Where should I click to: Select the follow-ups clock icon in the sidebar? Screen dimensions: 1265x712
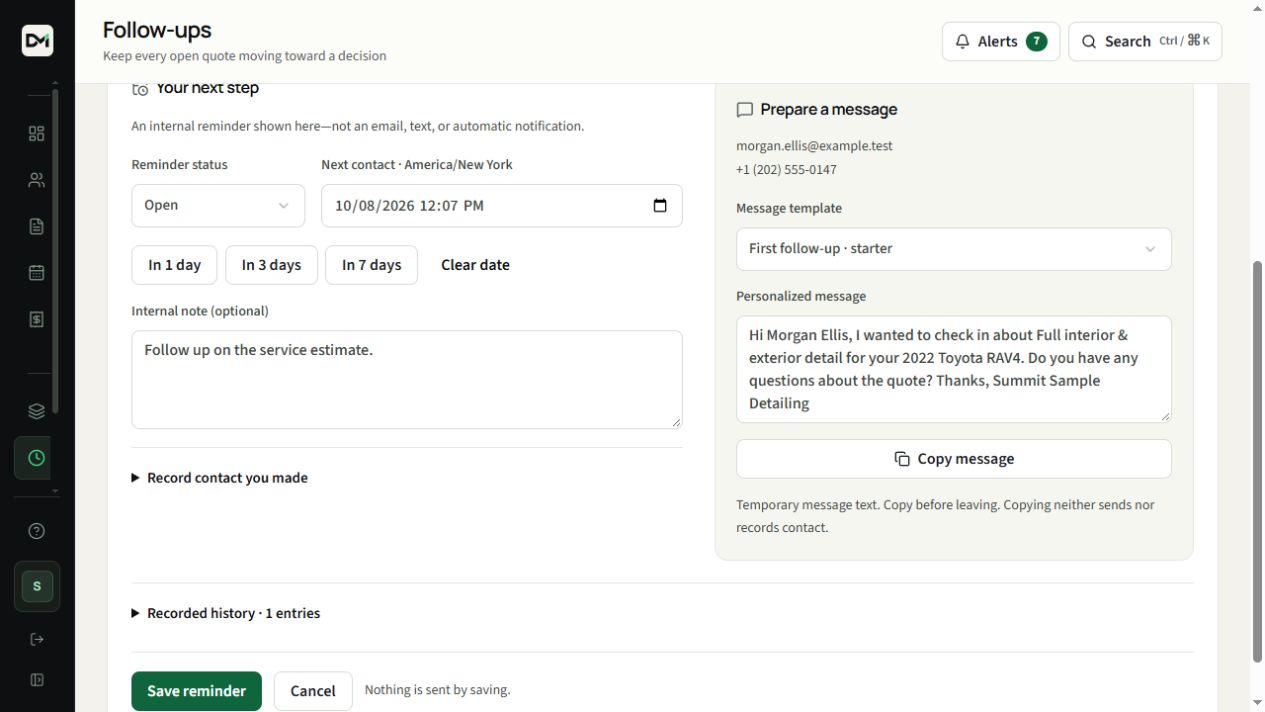[37, 458]
